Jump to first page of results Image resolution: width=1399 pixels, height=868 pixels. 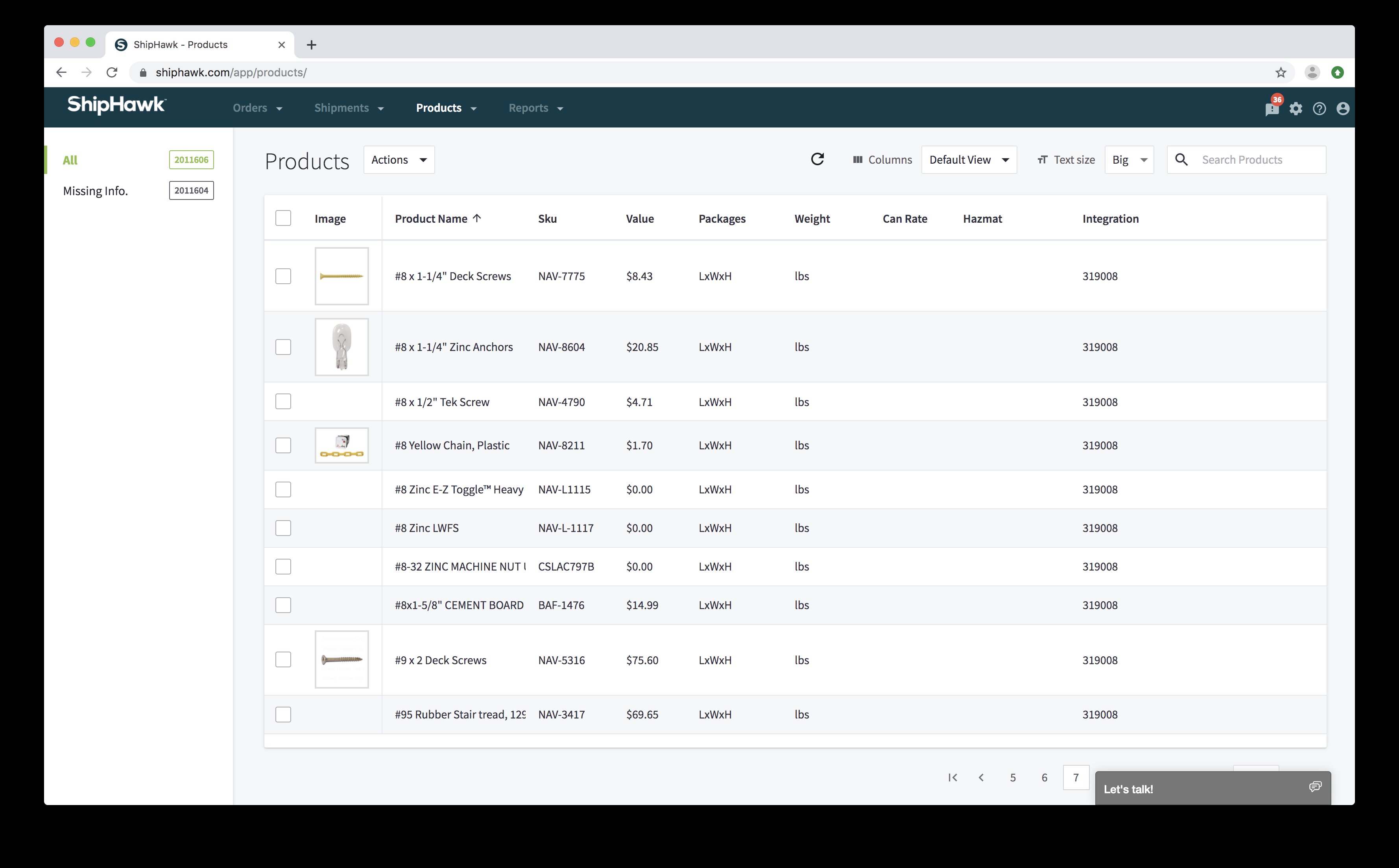[x=952, y=777]
